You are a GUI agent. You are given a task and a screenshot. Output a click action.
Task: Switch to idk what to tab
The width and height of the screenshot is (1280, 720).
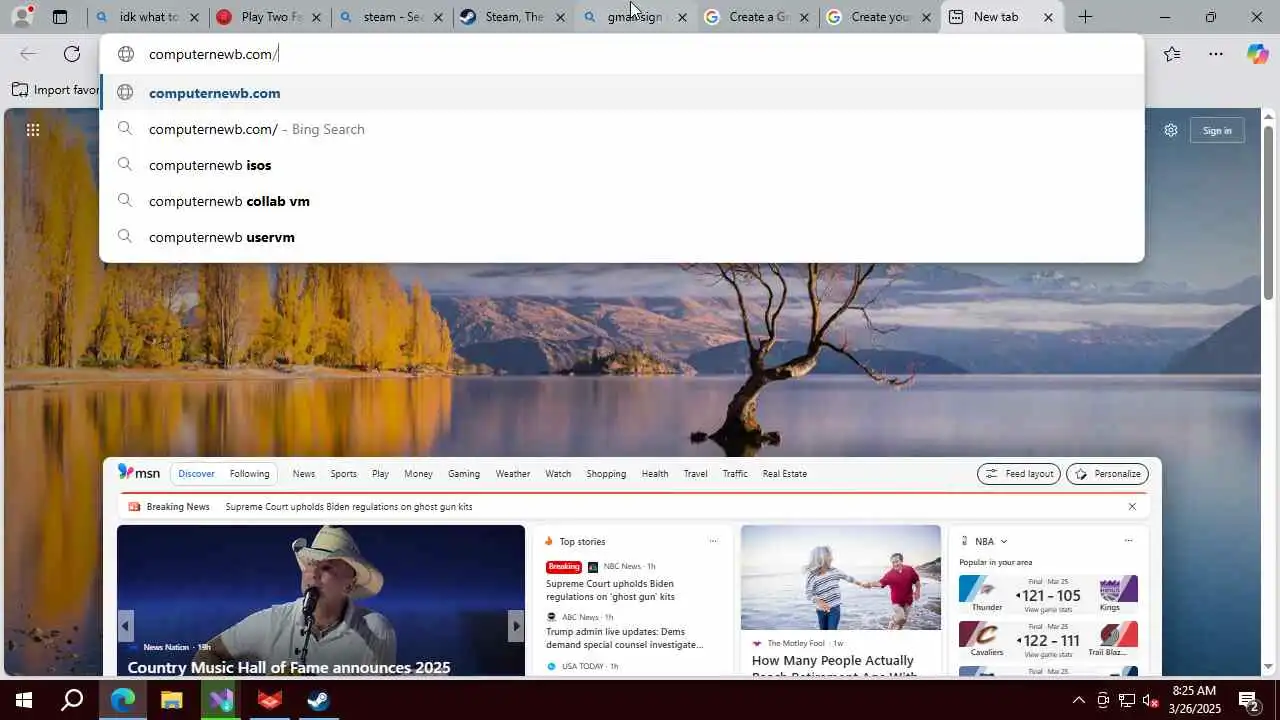[149, 17]
